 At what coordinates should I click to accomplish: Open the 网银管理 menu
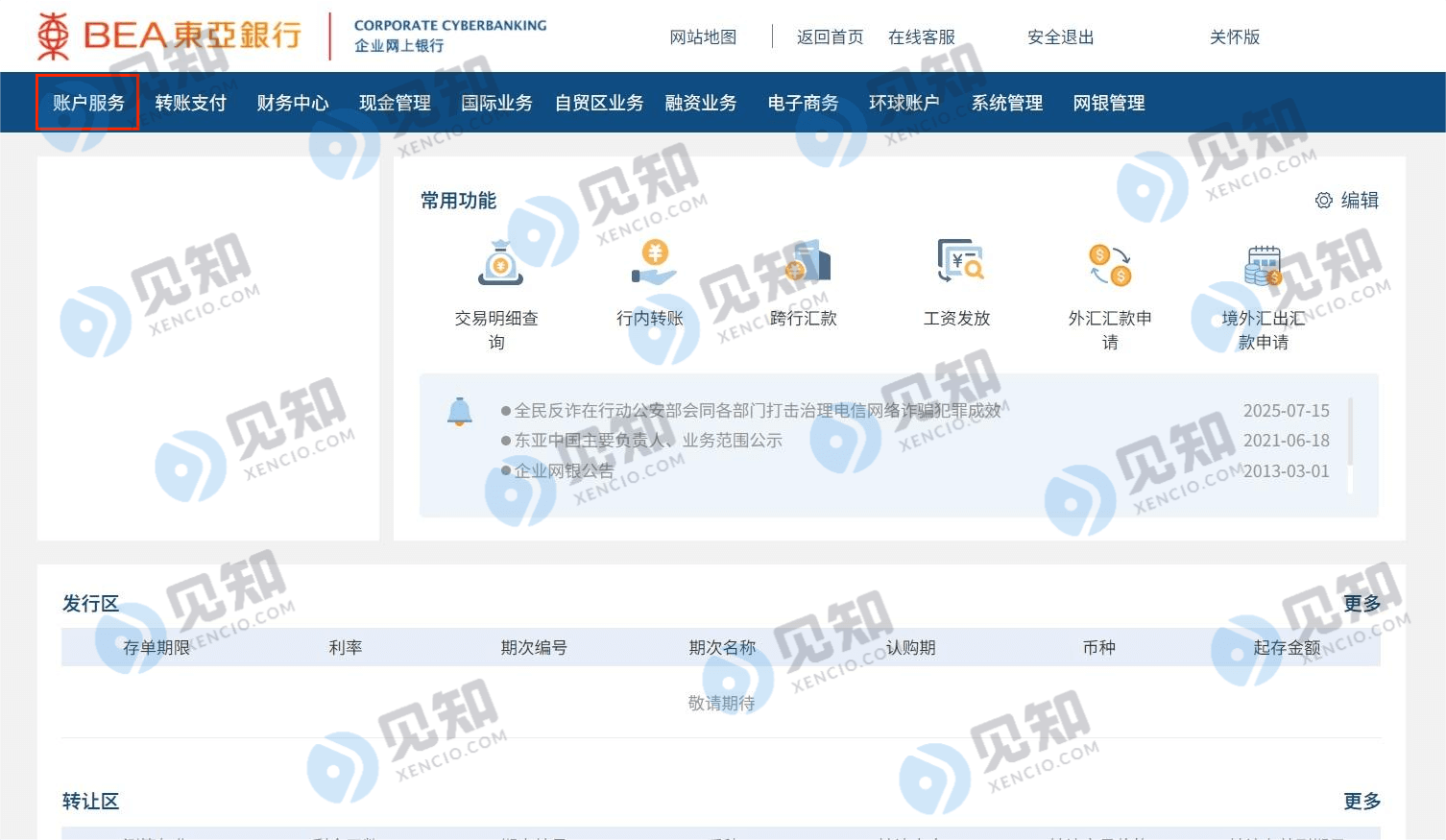pyautogui.click(x=1109, y=103)
